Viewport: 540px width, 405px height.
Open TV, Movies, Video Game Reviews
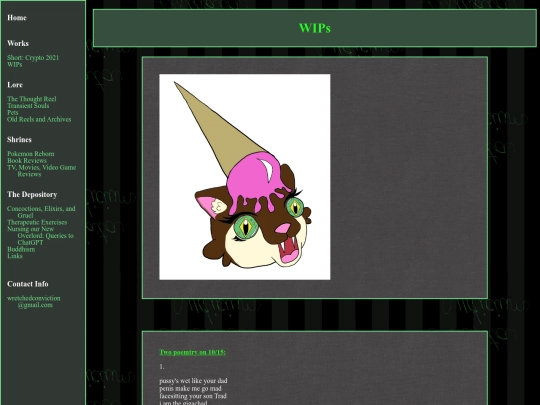pos(42,170)
